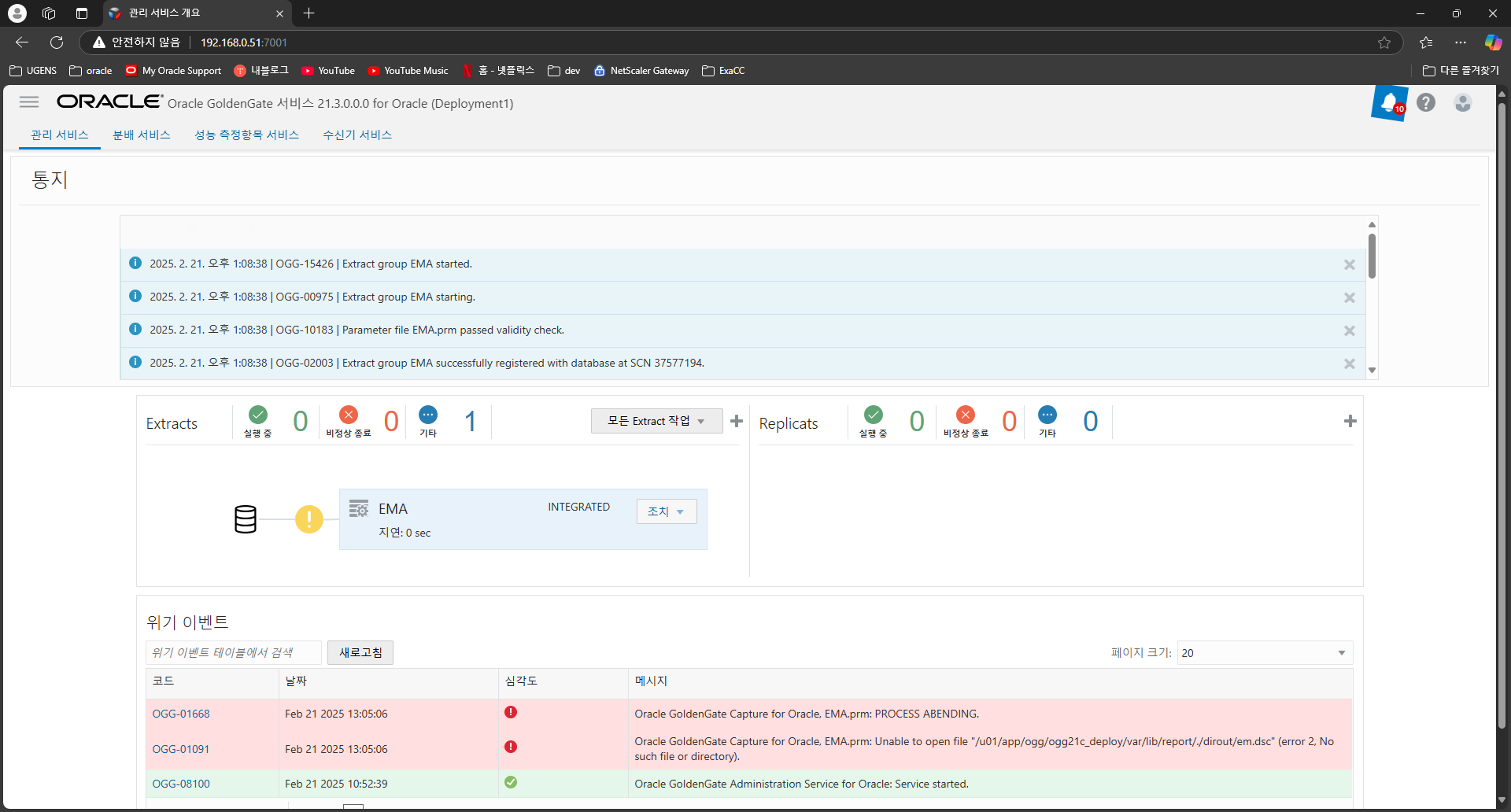Open the notifications bell icon
This screenshot has width=1511, height=812.
click(x=1390, y=103)
